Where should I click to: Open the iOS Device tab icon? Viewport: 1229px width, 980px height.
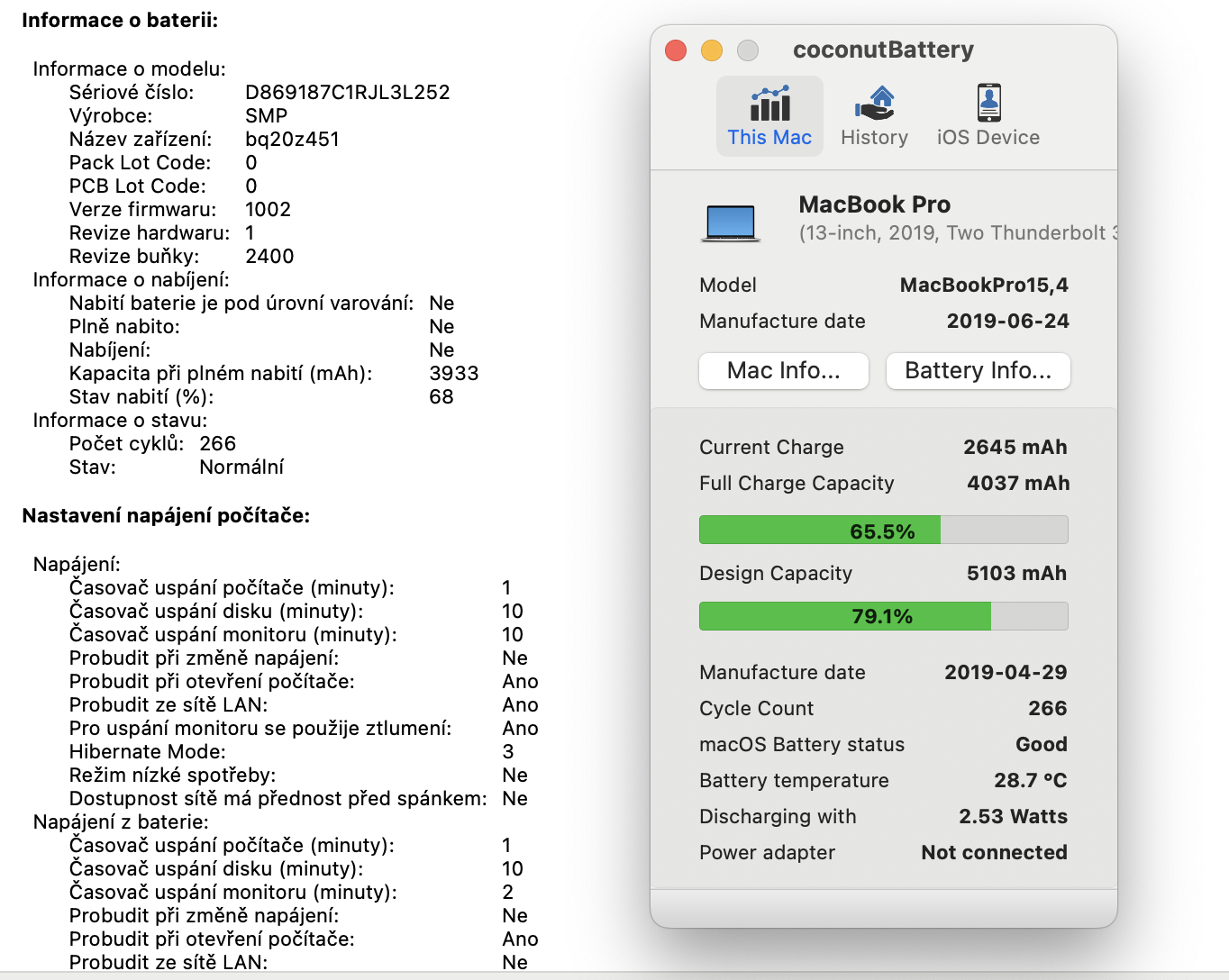tap(988, 103)
